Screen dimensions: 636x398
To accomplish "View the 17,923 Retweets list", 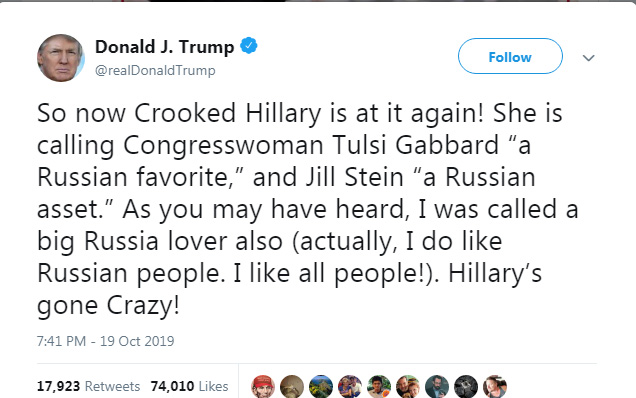I will click(88, 386).
